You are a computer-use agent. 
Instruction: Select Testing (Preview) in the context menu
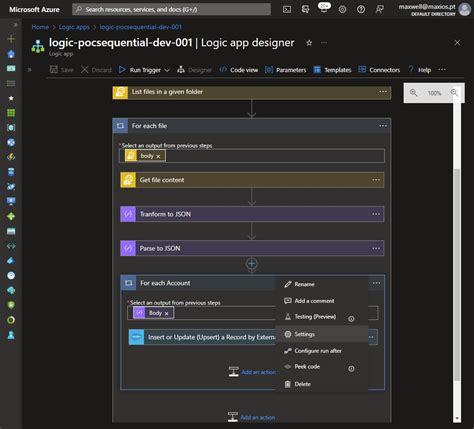(322, 317)
